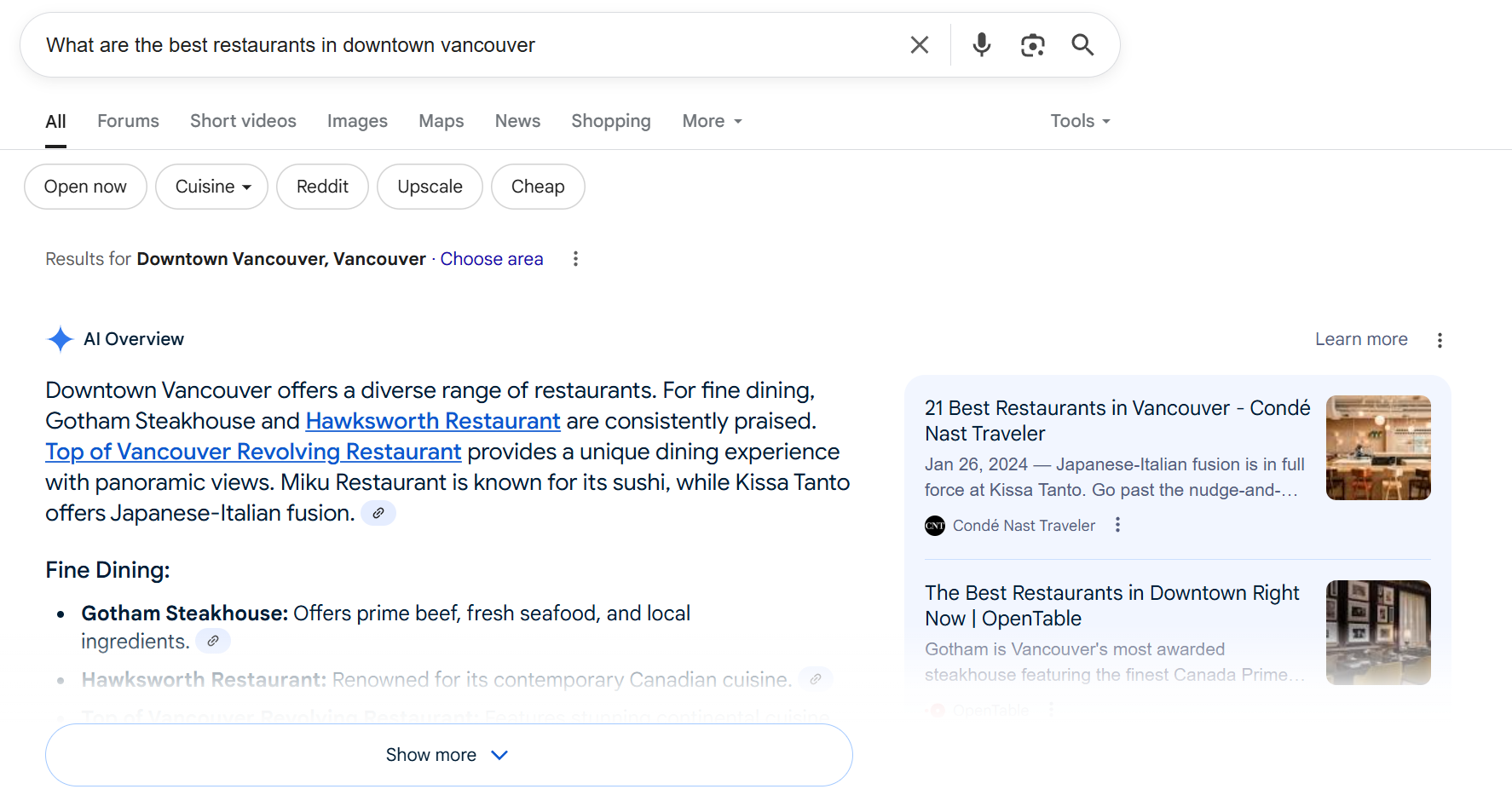1512x795 pixels.
Task: Open the three-dot menu beside Condé Nast Traveler
Action: pyautogui.click(x=1117, y=526)
